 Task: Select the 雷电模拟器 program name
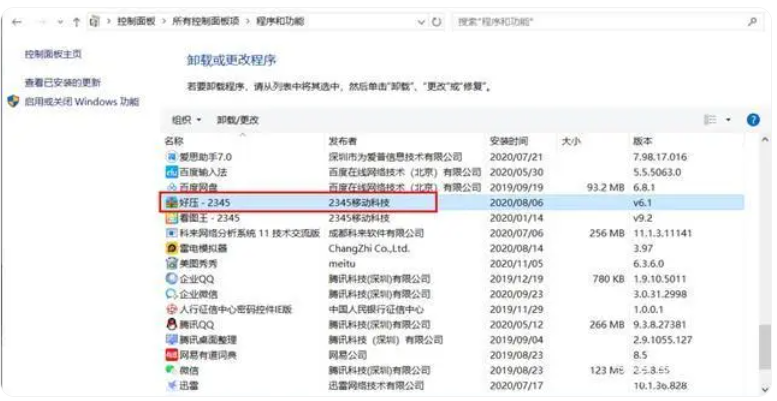[203, 248]
